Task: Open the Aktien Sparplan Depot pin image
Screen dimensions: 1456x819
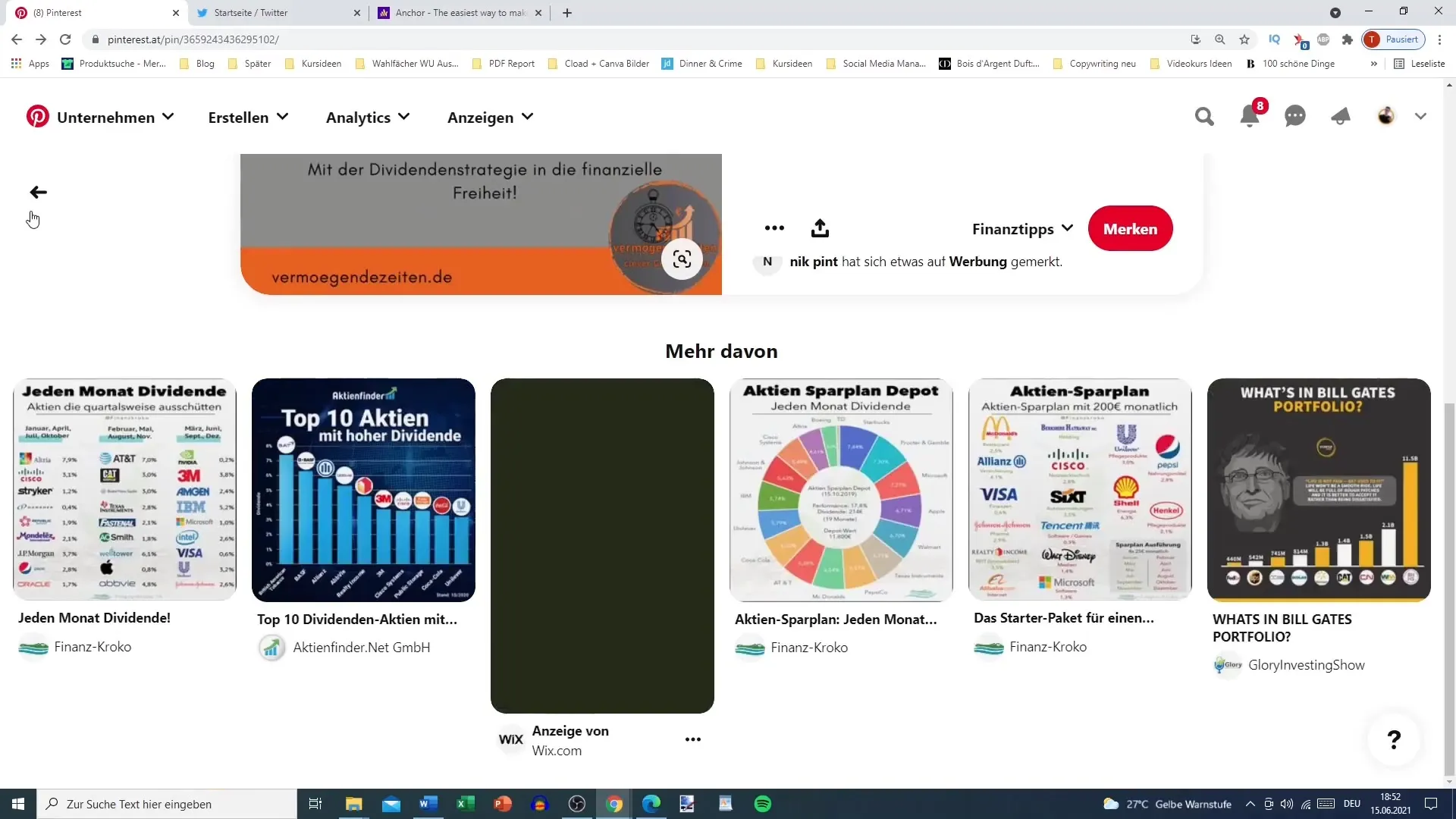Action: 841,490
